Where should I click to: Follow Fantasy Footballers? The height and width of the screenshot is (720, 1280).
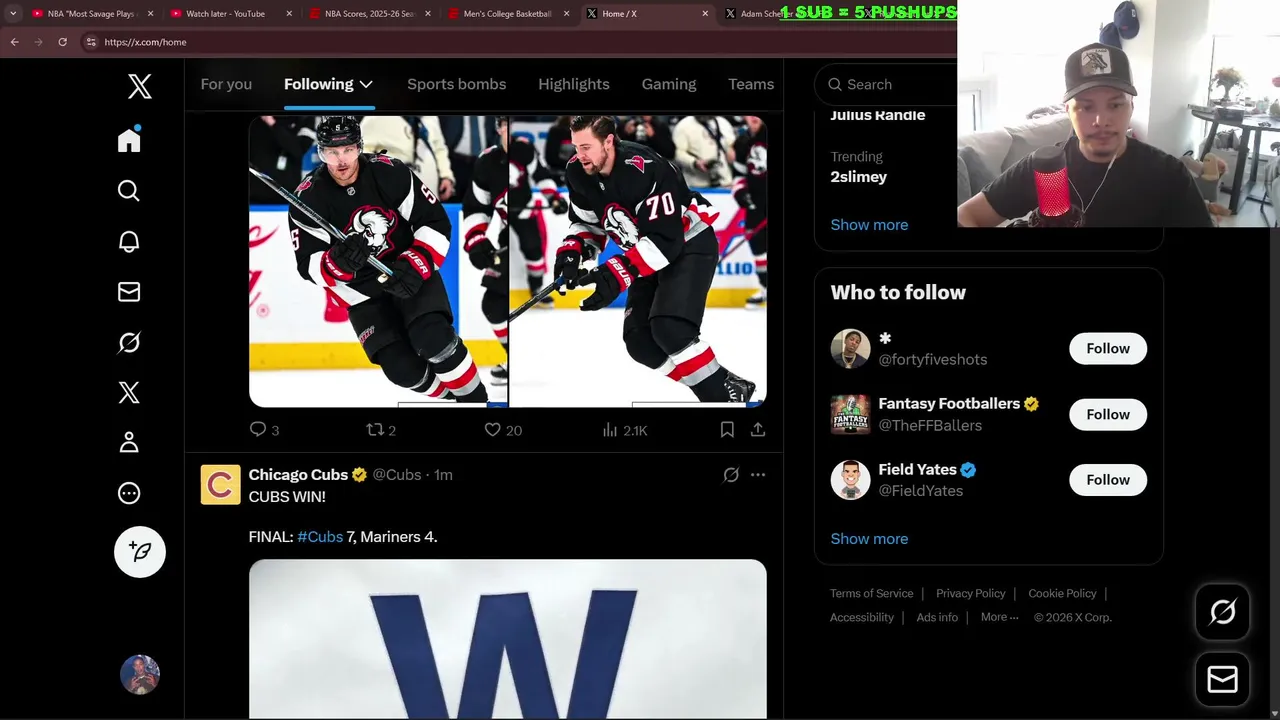(x=1108, y=414)
